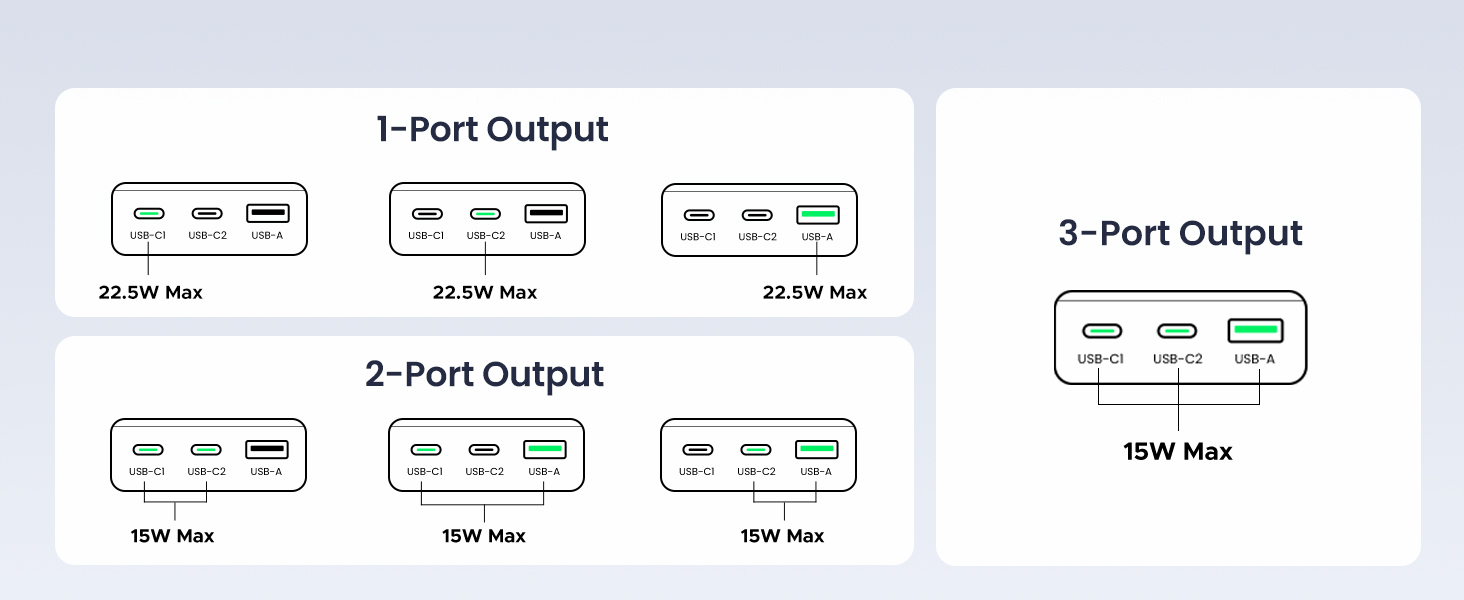Viewport: 1464px width, 600px height.
Task: Click "15W Max" under the USB-C1 and USB-C2 bracket
Action: tap(172, 536)
